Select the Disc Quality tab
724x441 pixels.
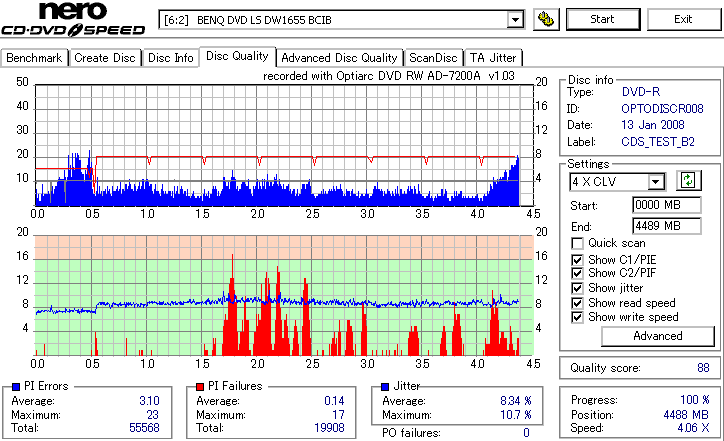[x=237, y=56]
